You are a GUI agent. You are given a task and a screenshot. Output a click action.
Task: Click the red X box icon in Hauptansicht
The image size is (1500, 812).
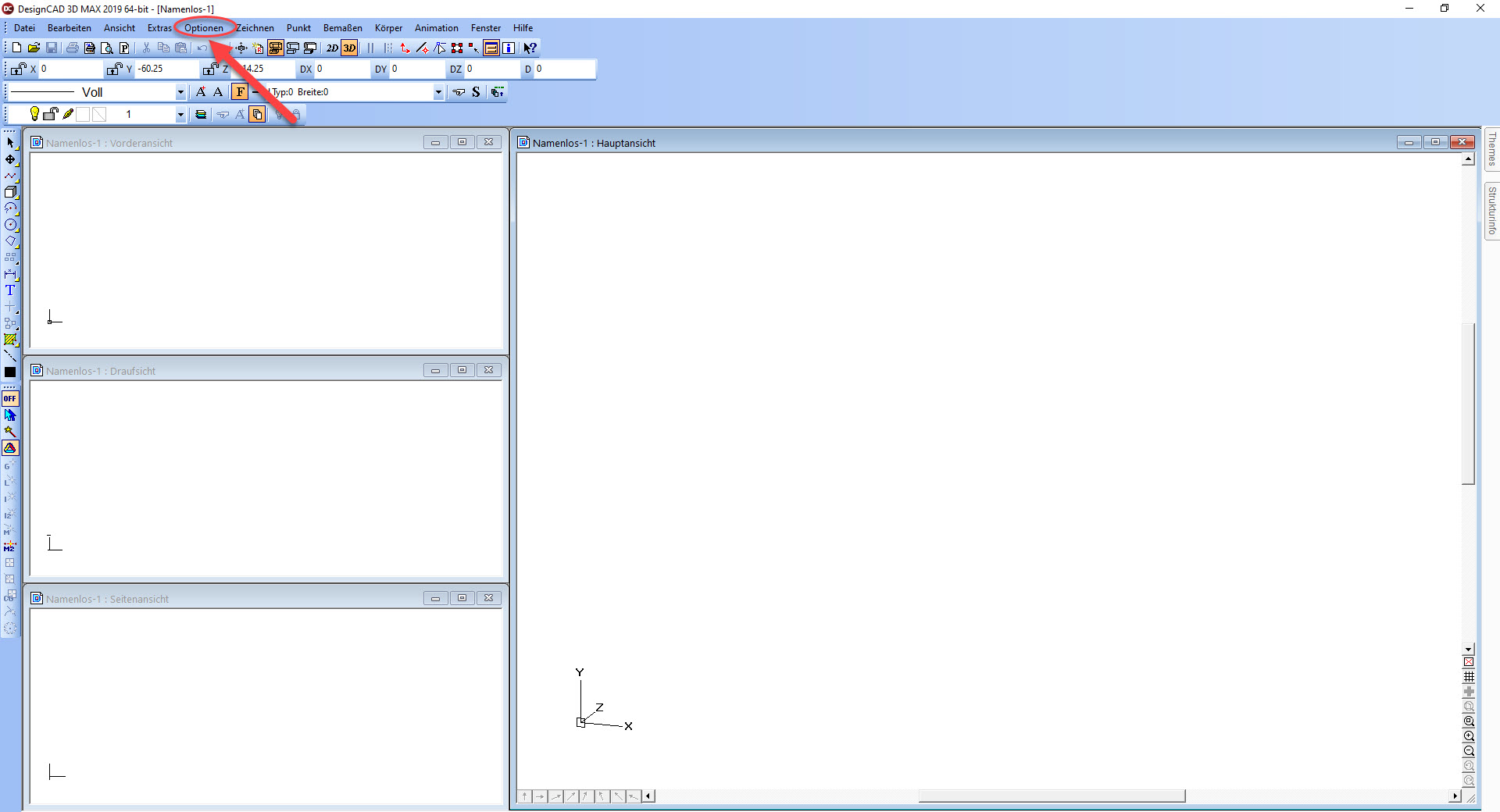(1469, 662)
